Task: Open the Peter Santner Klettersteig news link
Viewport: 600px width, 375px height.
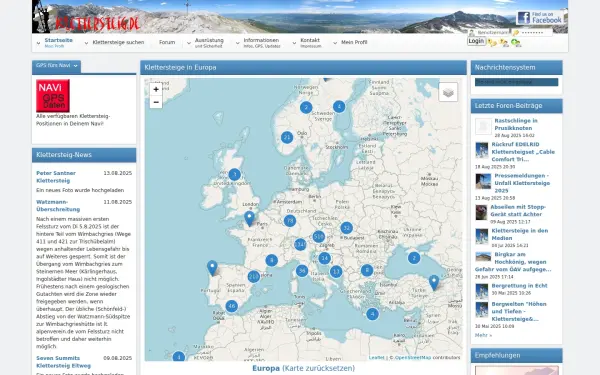Action: [56, 177]
